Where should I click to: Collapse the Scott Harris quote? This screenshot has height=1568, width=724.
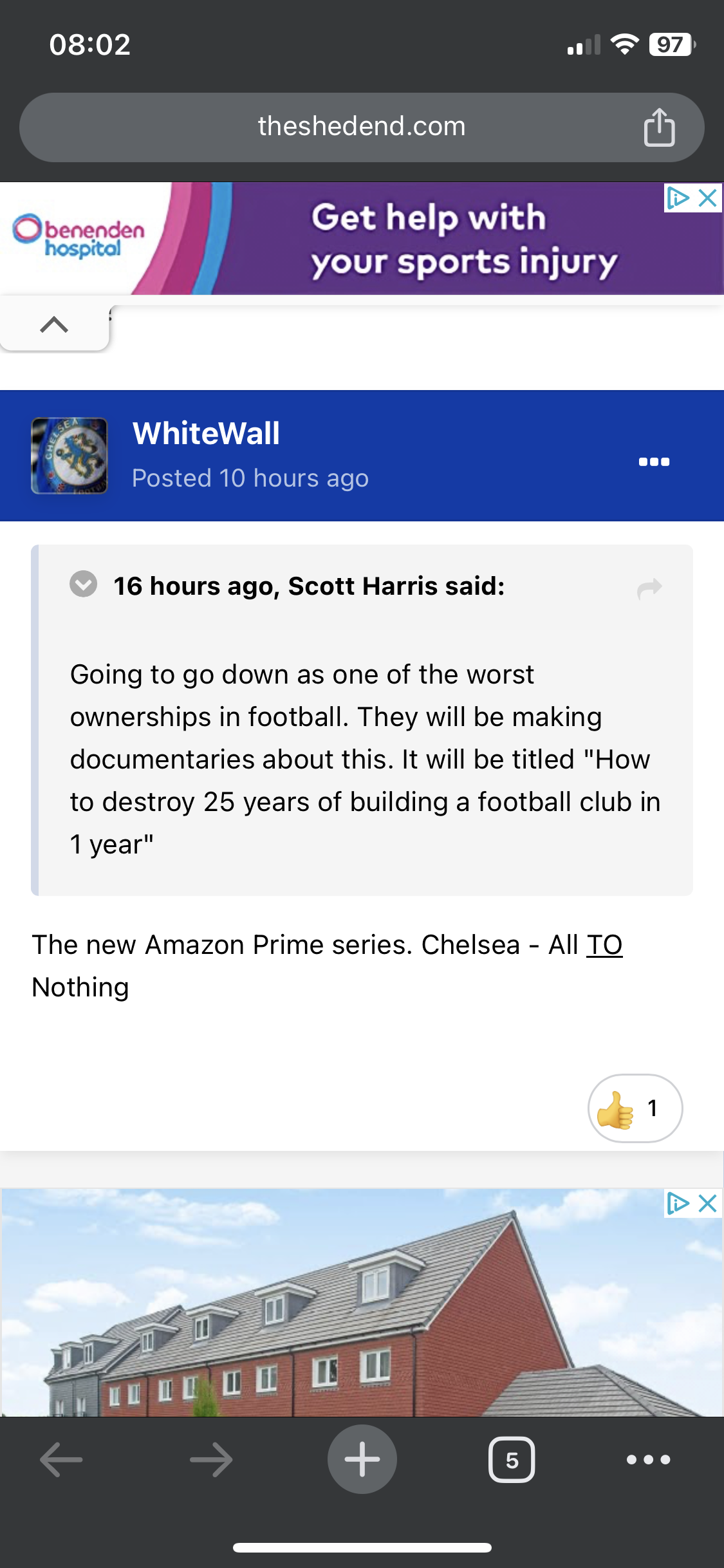tap(84, 584)
